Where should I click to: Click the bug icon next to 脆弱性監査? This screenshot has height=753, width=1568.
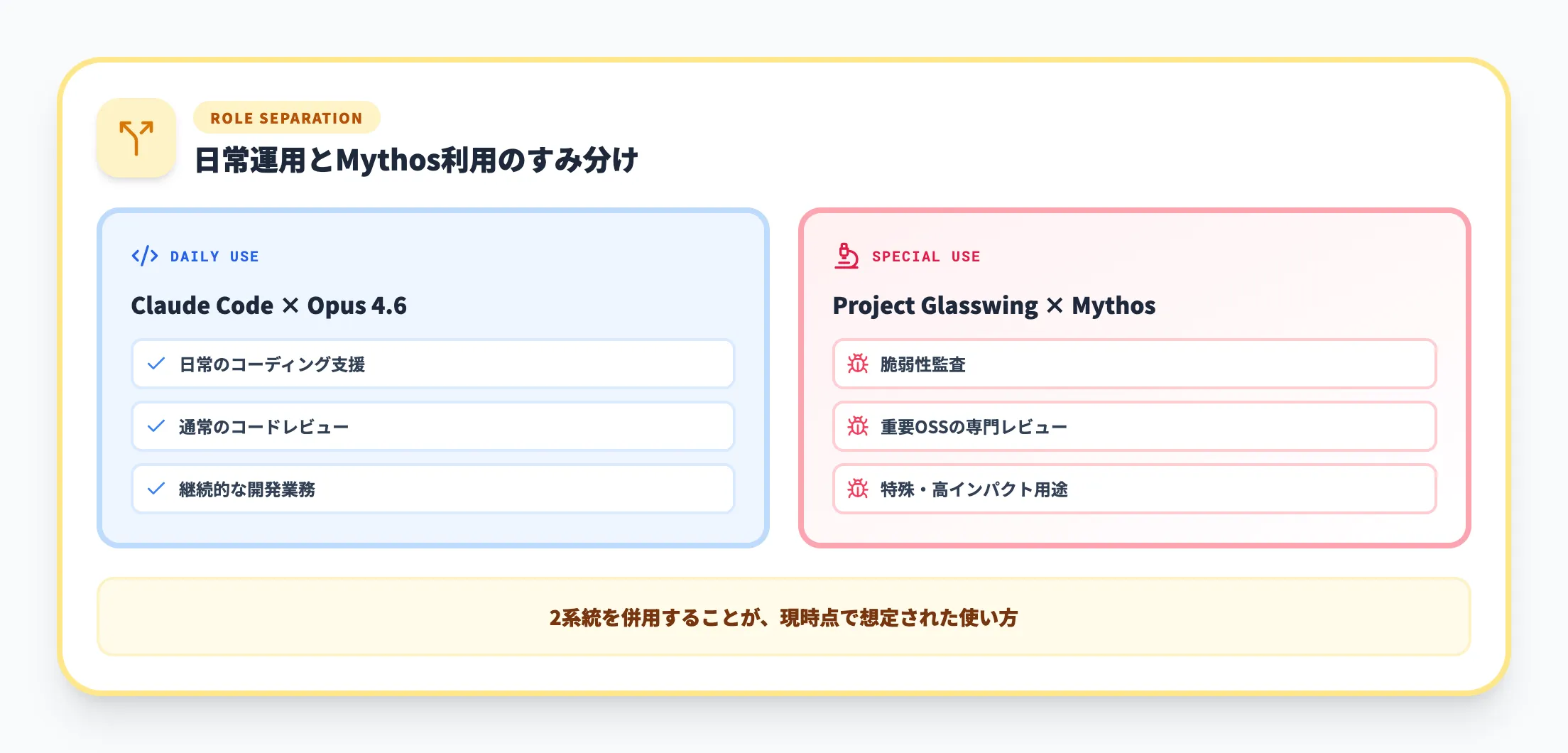[859, 364]
